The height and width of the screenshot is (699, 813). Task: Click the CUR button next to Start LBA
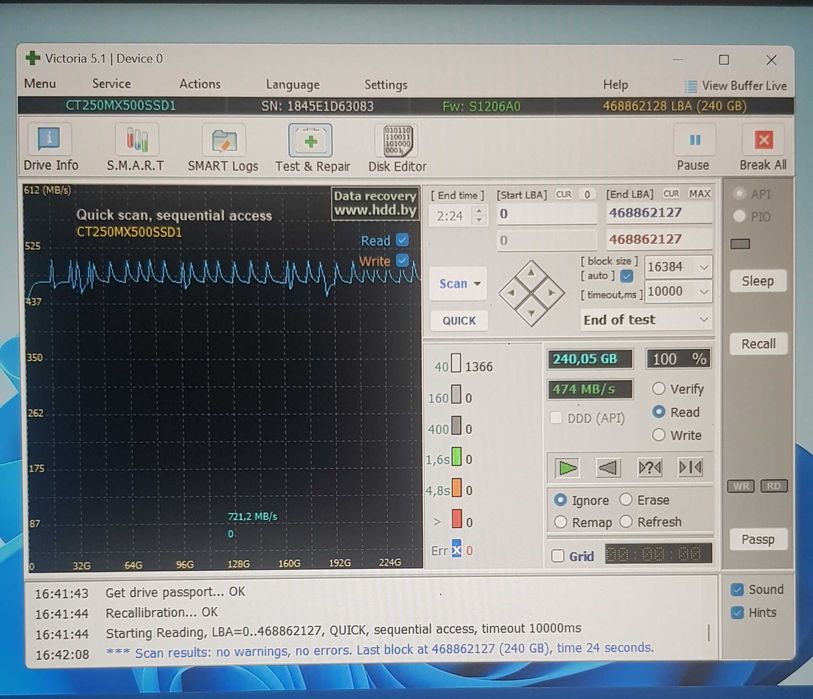click(564, 194)
